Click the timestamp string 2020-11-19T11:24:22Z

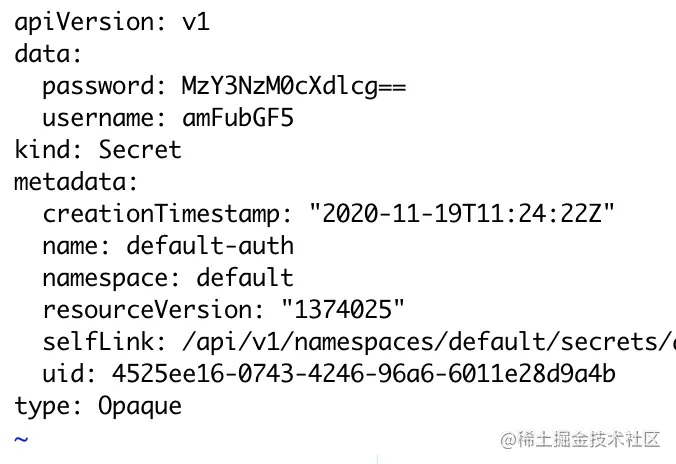pyautogui.click(x=461, y=214)
